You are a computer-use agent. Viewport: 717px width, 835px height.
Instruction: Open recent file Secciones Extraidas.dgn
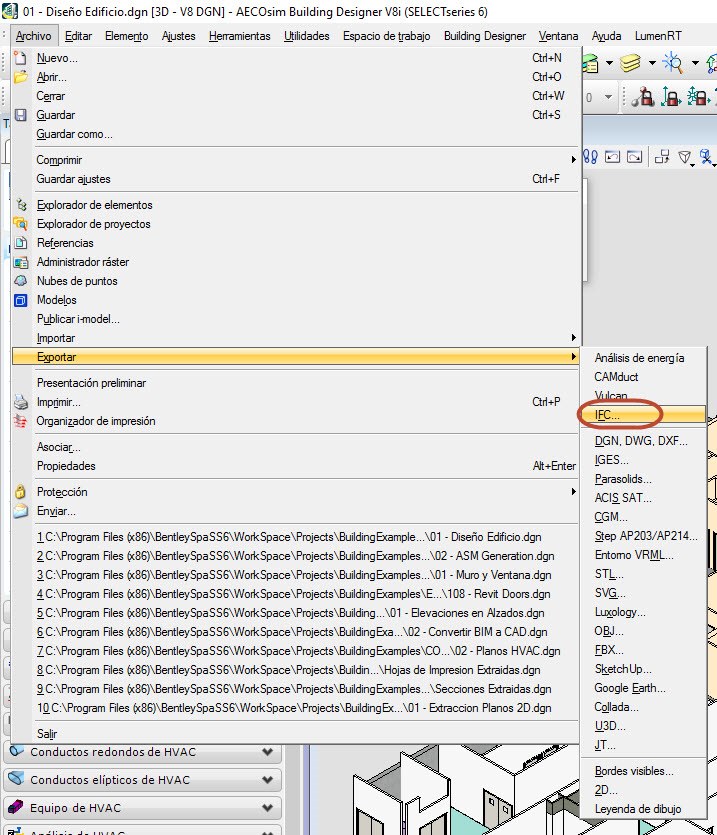click(295, 689)
